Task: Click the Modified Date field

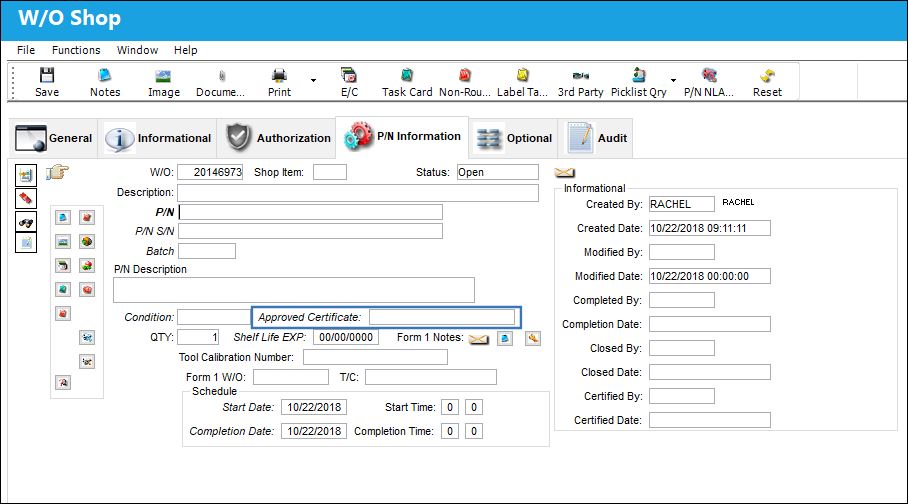Action: coord(710,276)
